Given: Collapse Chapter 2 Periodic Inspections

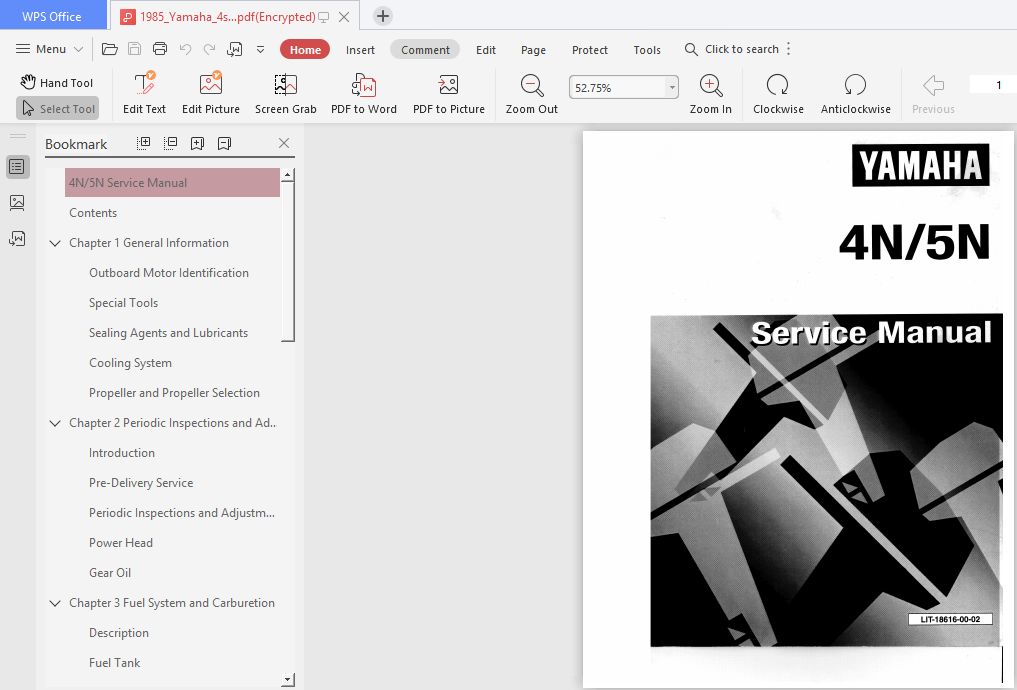Looking at the screenshot, I should [55, 423].
